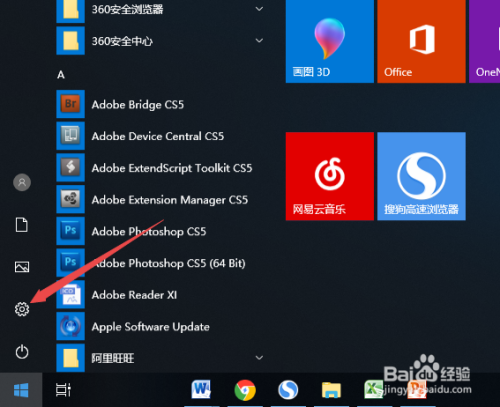Screen dimensions: 500x407
Task: Open Settings gear in Start sidebar
Action: tap(22, 309)
